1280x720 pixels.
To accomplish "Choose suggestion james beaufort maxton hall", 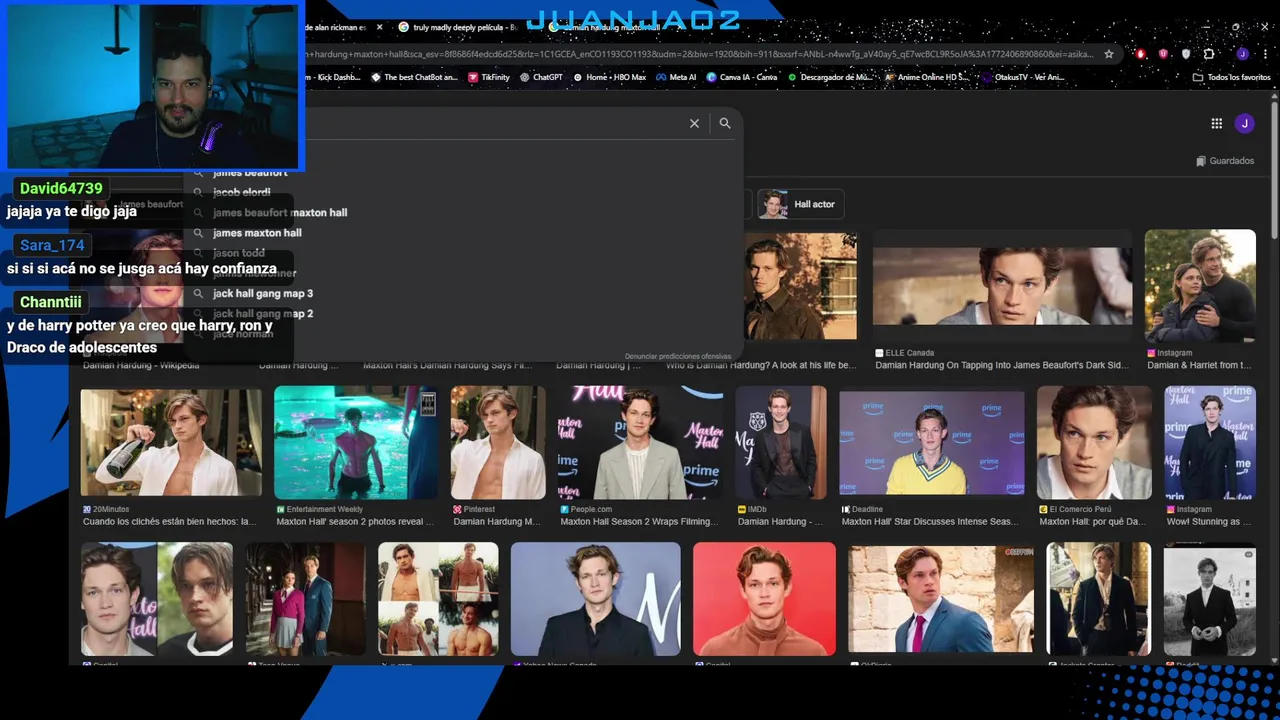I will click(x=279, y=212).
